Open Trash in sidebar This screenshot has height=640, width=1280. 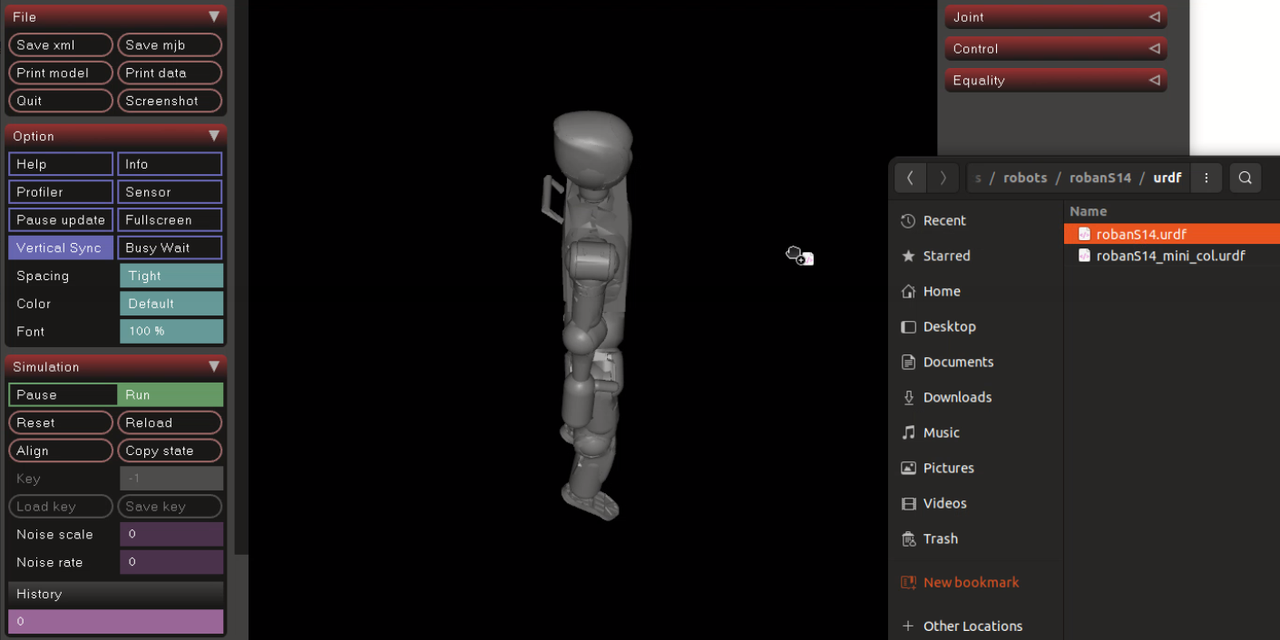point(939,539)
